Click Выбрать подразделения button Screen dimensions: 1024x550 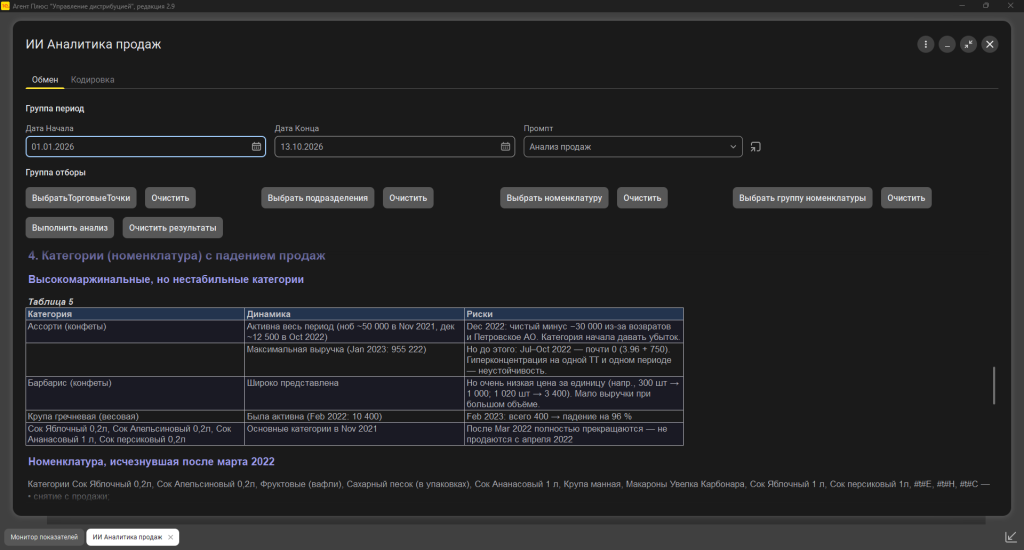[x=317, y=198]
